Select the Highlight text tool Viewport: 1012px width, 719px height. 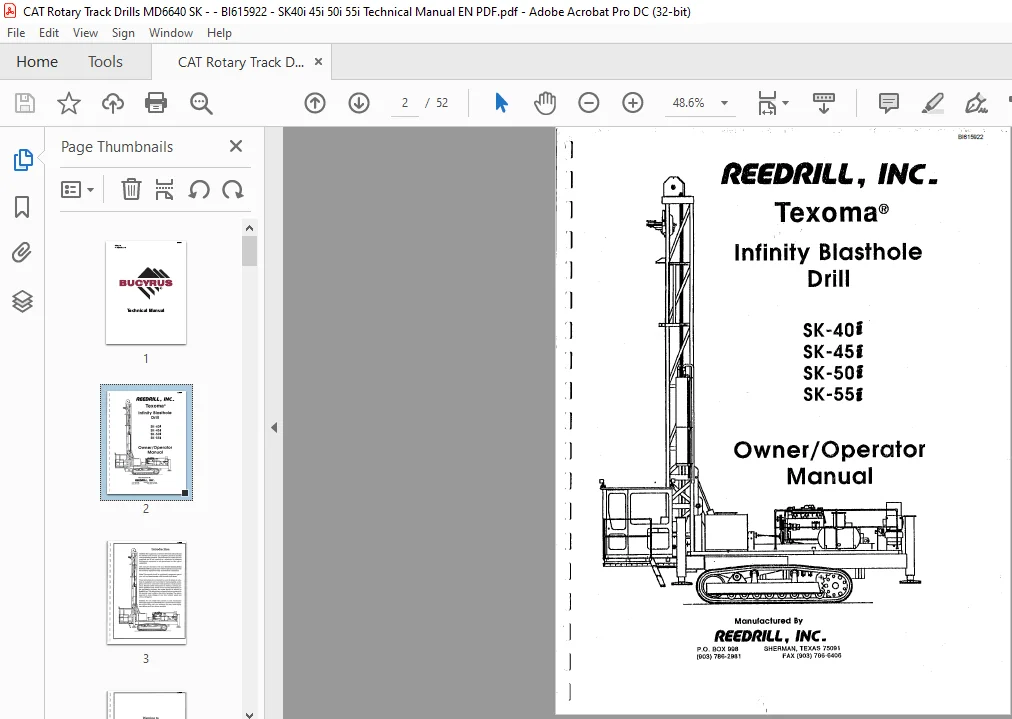[x=933, y=103]
